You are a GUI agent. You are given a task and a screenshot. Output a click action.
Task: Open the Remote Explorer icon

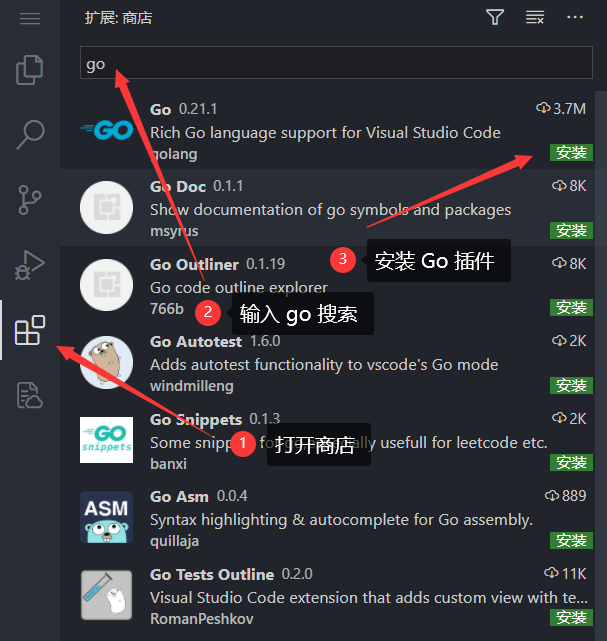(30, 395)
